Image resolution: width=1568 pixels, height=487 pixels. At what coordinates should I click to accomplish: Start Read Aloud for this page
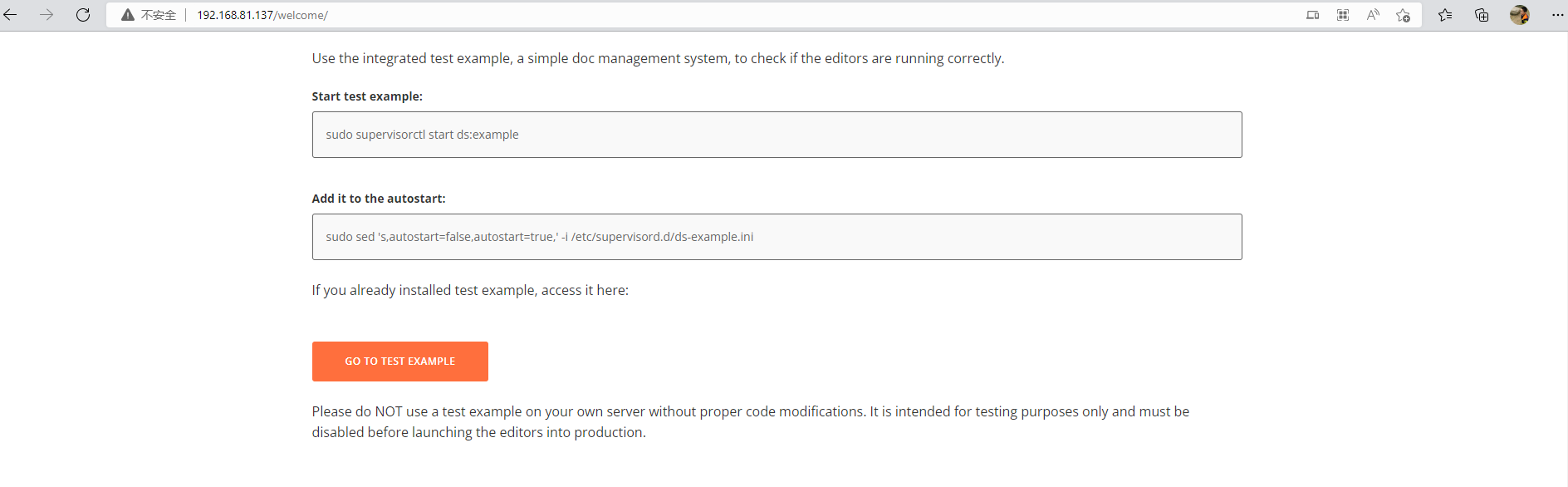[x=1373, y=15]
